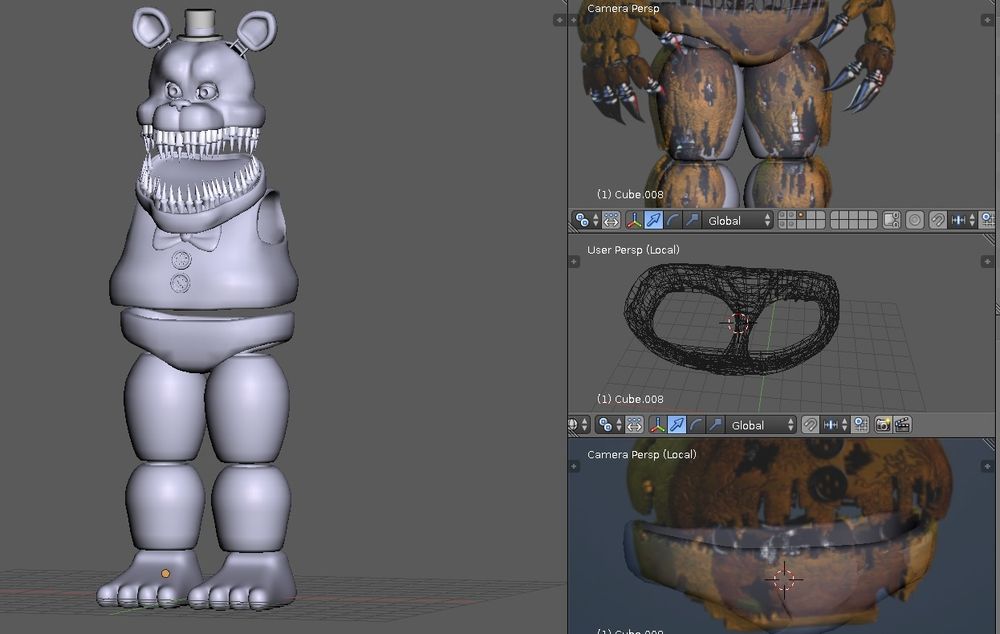This screenshot has height=634, width=1000.
Task: Select the top hat on the gray bear model
Action: point(200,24)
